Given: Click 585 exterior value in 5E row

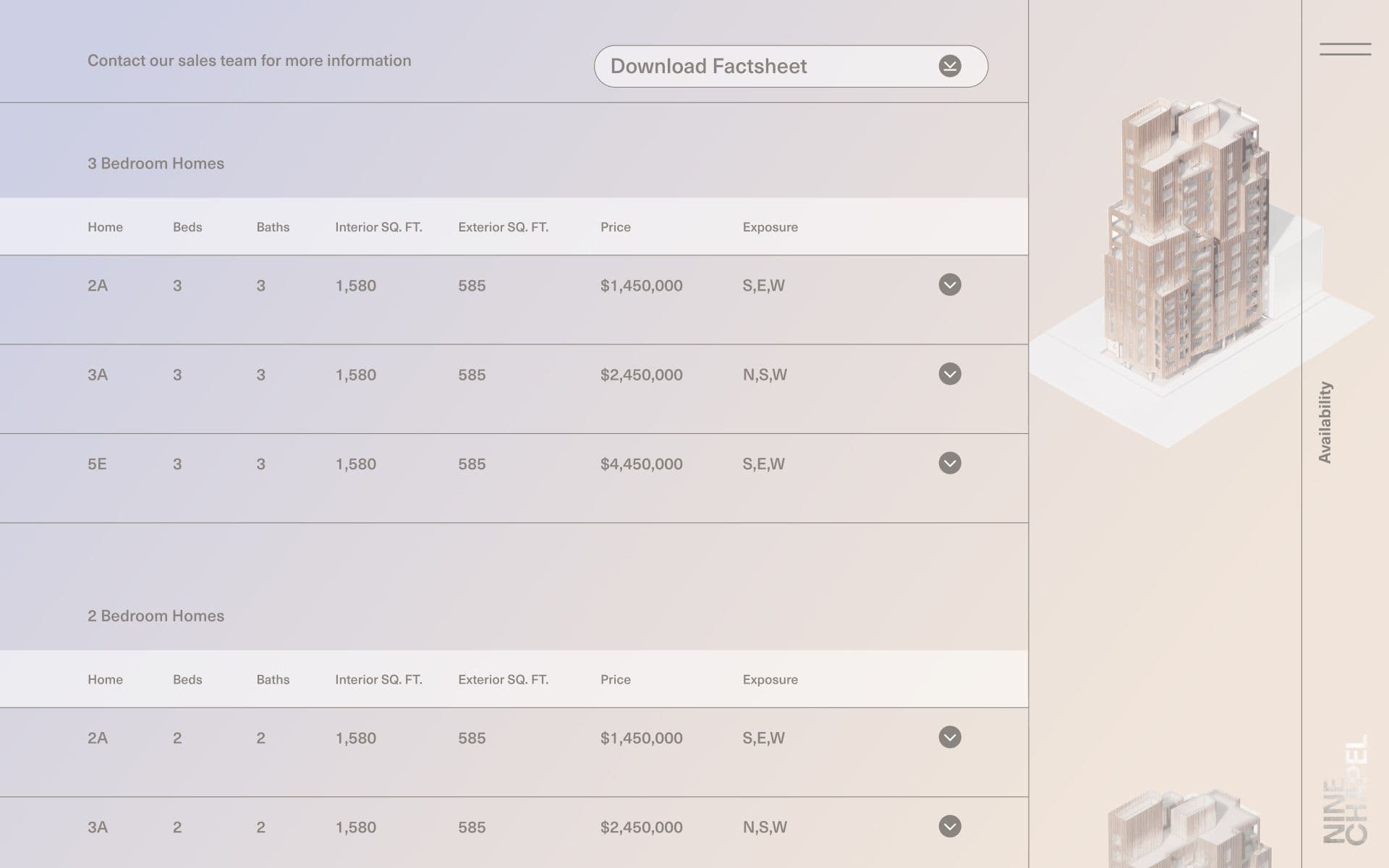Looking at the screenshot, I should 472,464.
